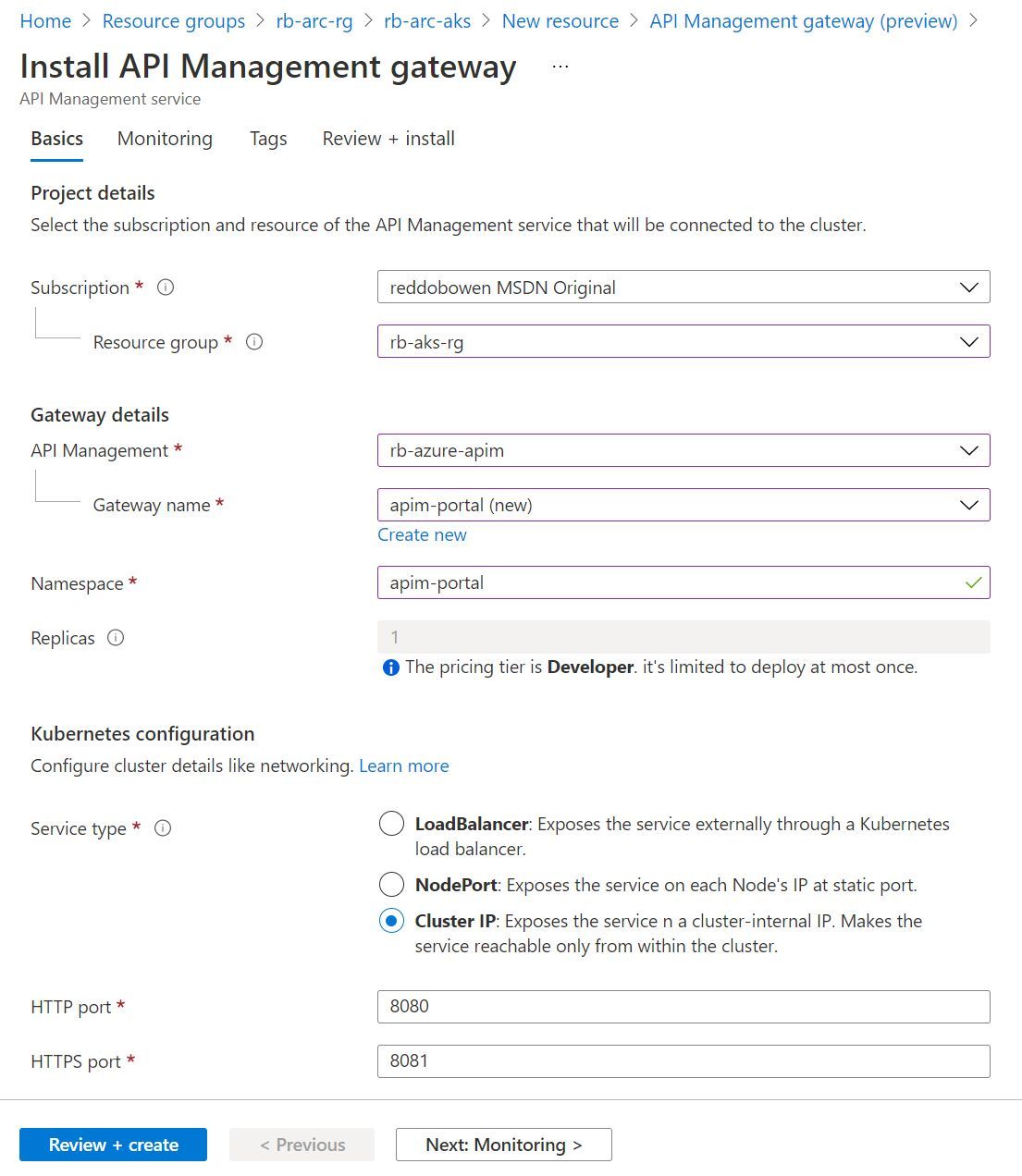
Task: Select the LoadBalancer service type
Action: 391,823
